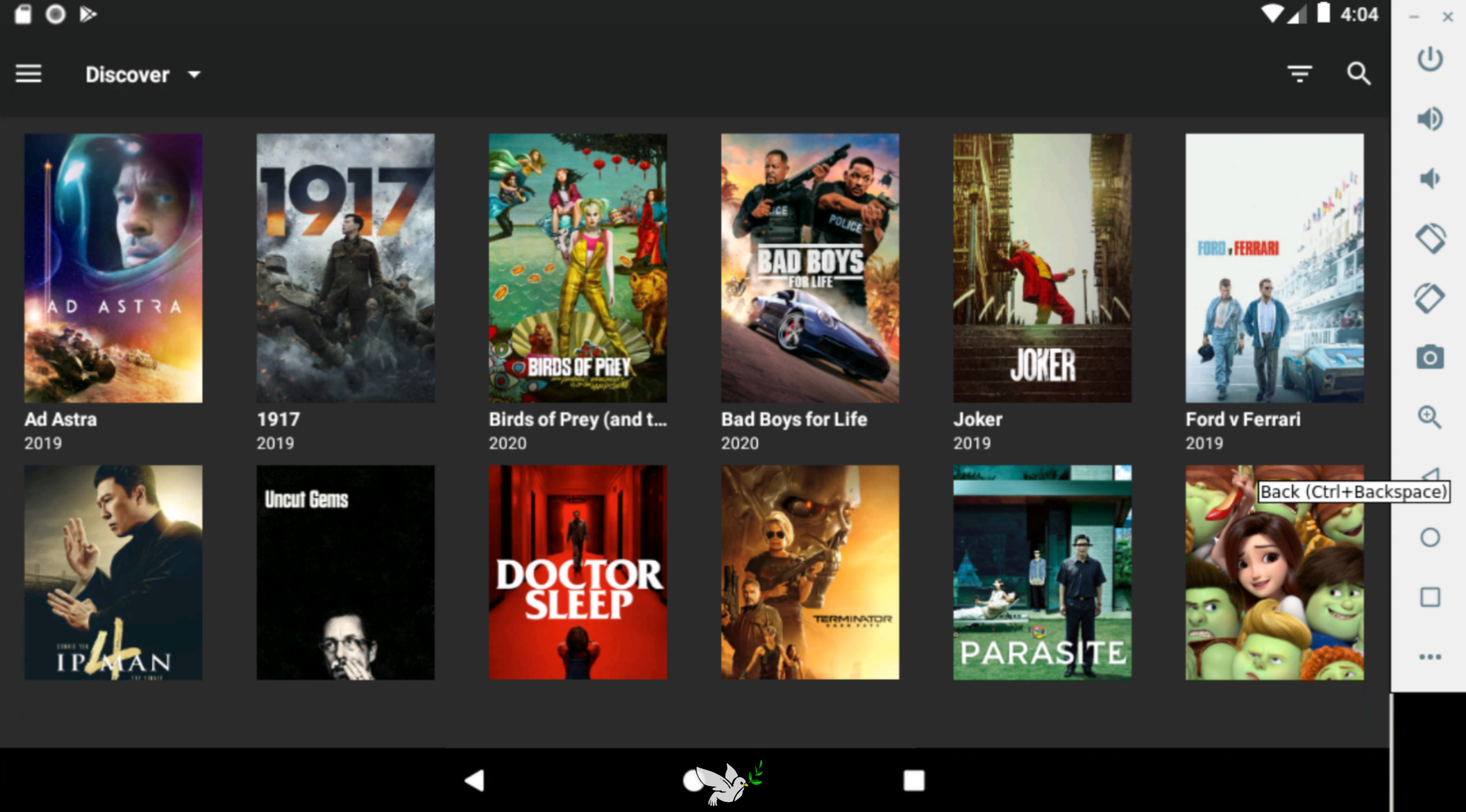1466x812 pixels.
Task: Open the search magnifier icon
Action: (1359, 74)
